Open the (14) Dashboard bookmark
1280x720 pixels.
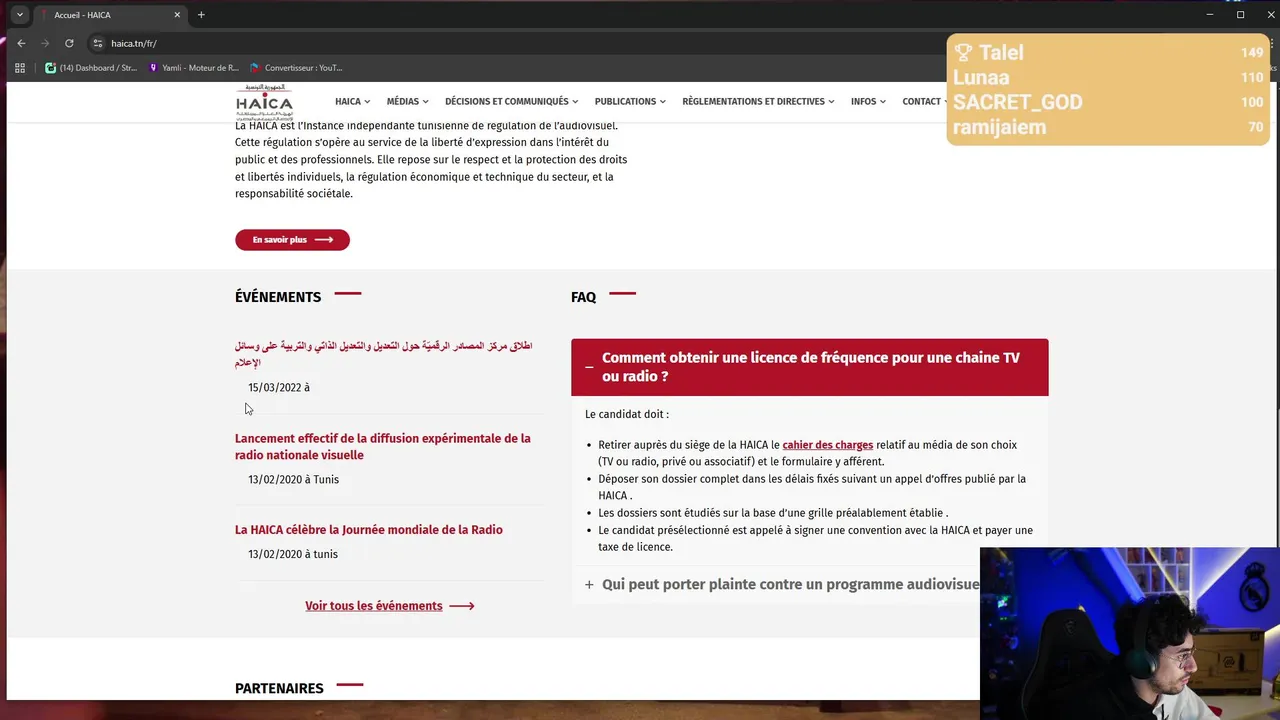pyautogui.click(x=91, y=68)
